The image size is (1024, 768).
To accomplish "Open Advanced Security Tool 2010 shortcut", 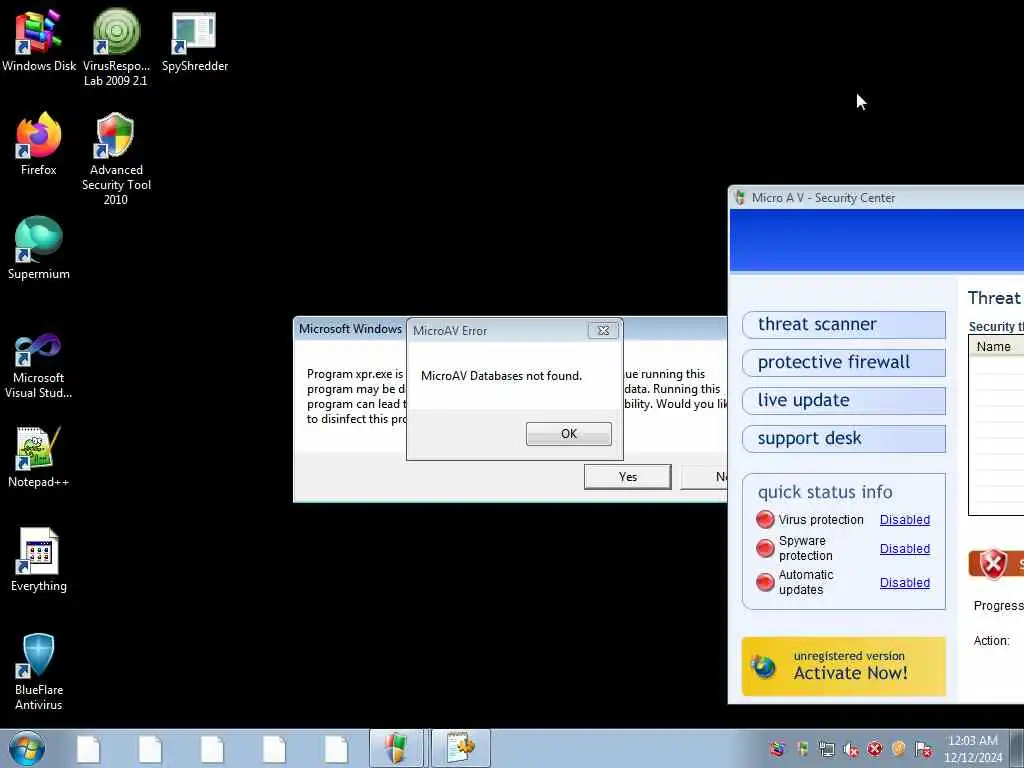I will pyautogui.click(x=116, y=158).
